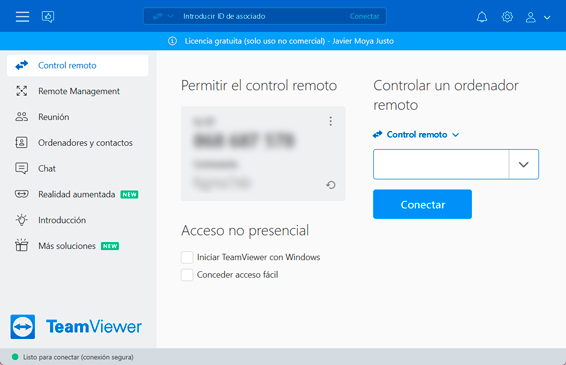Click Conectar in the top search bar

point(364,16)
